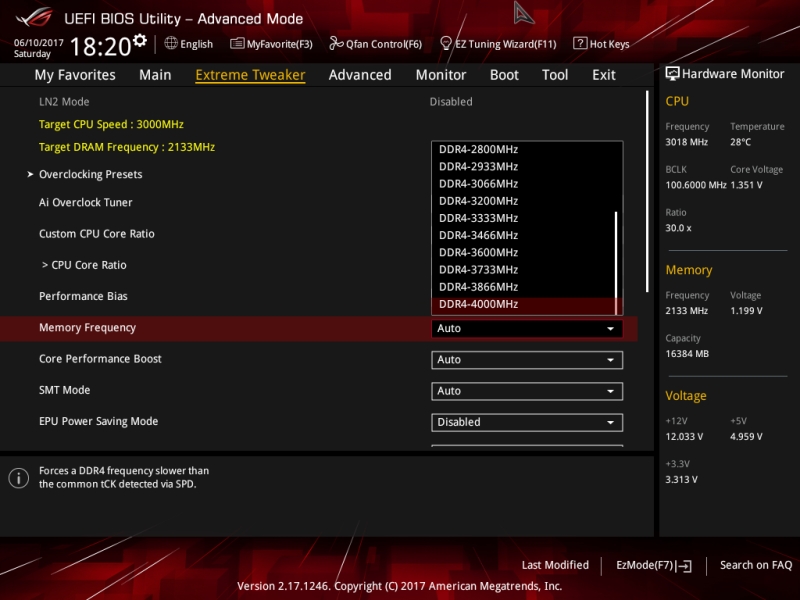This screenshot has height=600, width=800.
Task: Click Last Modified button
Action: (x=555, y=565)
